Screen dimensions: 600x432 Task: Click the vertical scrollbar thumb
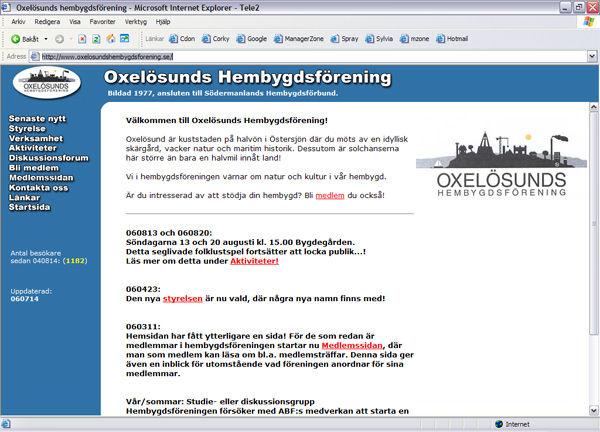pos(593,224)
